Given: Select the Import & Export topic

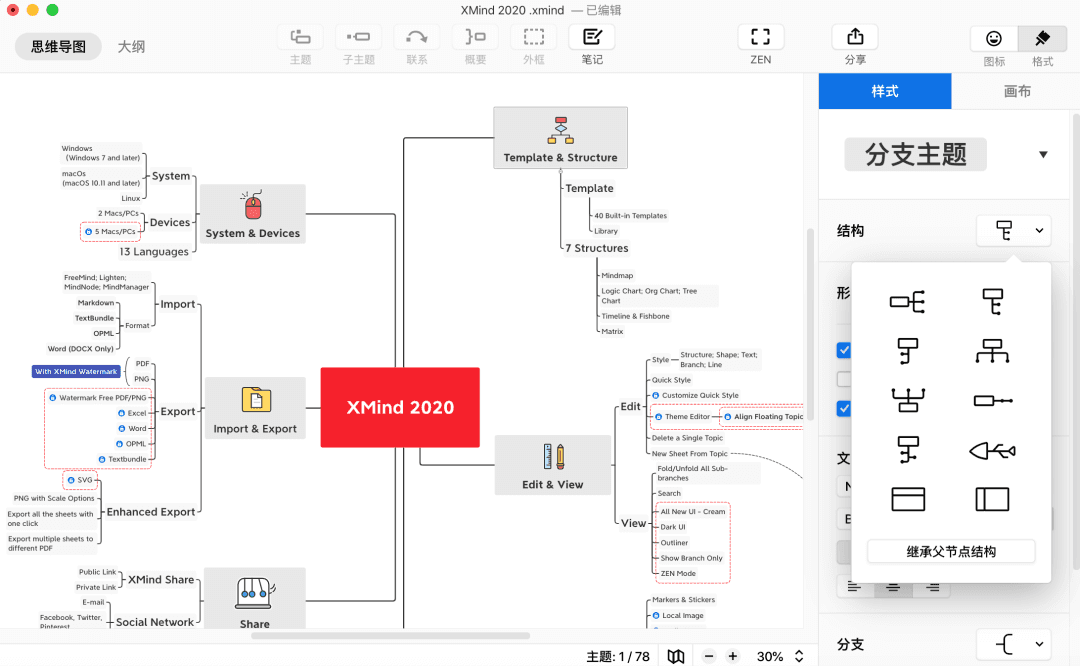Looking at the screenshot, I should (255, 408).
